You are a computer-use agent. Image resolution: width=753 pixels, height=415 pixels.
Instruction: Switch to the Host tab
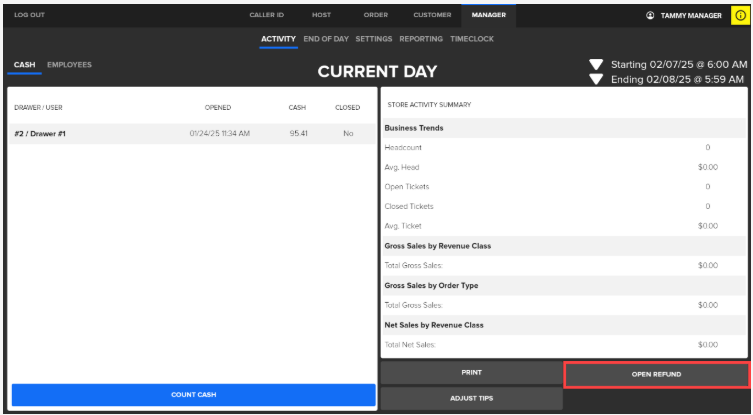pyautogui.click(x=321, y=15)
